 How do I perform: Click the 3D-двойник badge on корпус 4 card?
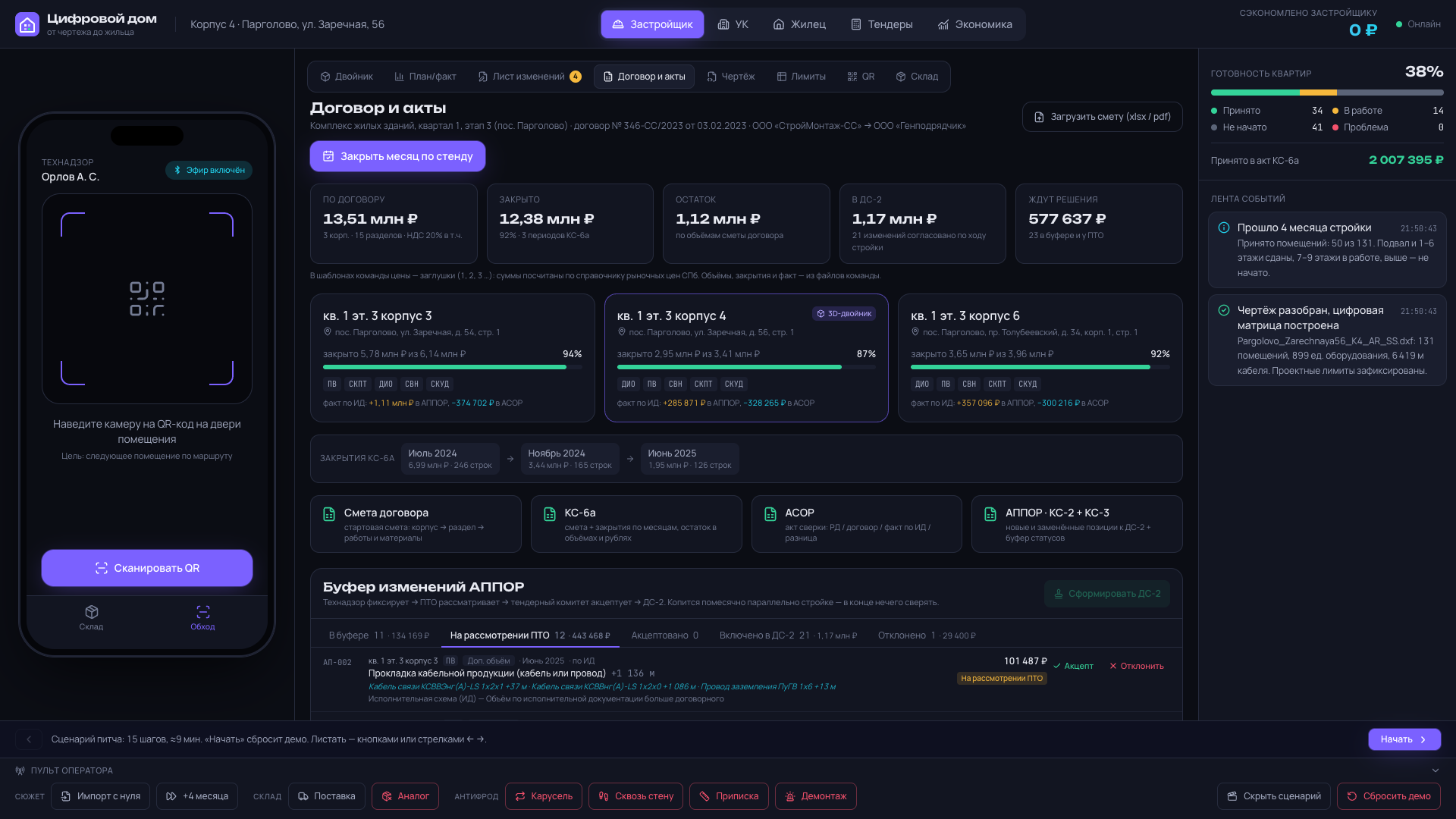click(x=844, y=314)
